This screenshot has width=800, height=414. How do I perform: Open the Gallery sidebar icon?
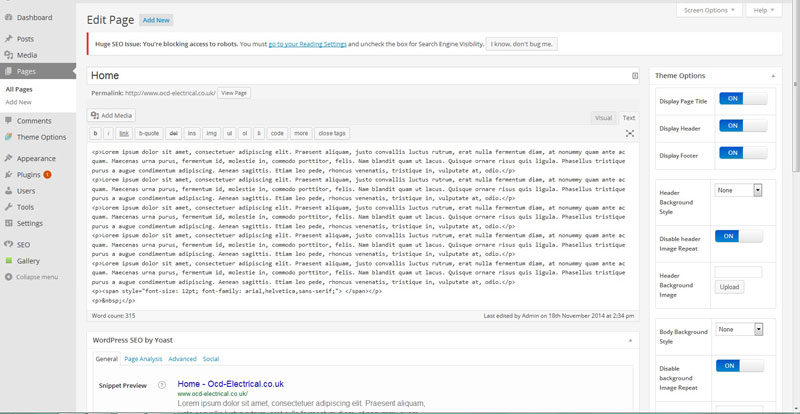click(9, 260)
